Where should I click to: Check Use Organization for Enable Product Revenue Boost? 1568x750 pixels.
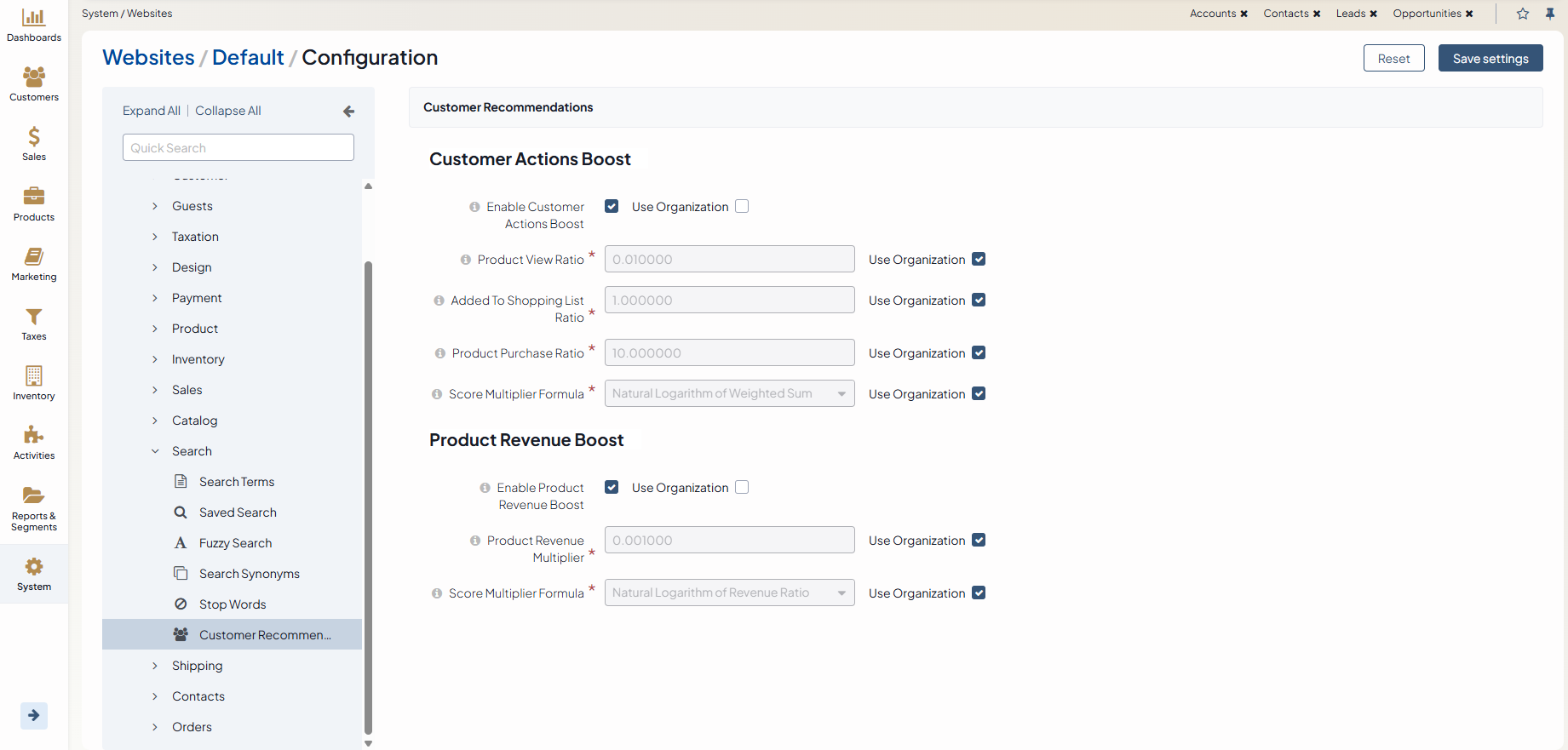click(742, 487)
